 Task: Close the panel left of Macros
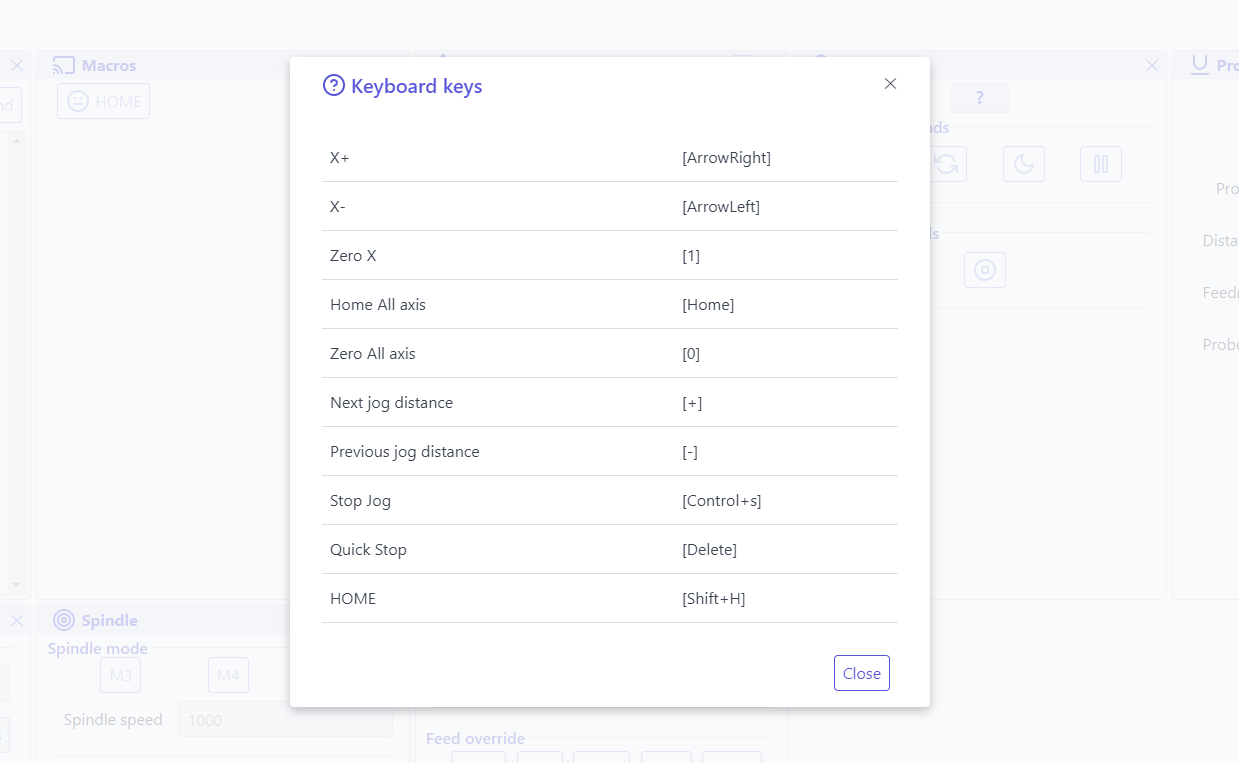[x=17, y=66]
